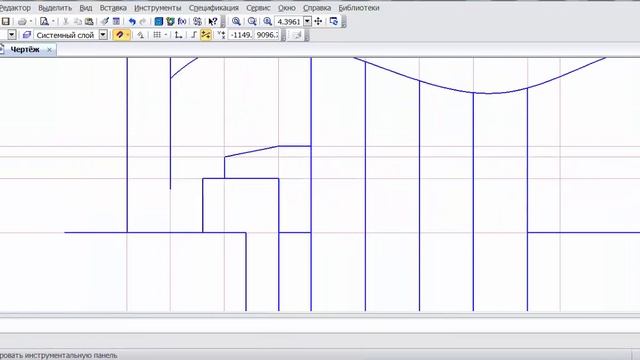Open the Библиотеки menu

click(x=359, y=8)
